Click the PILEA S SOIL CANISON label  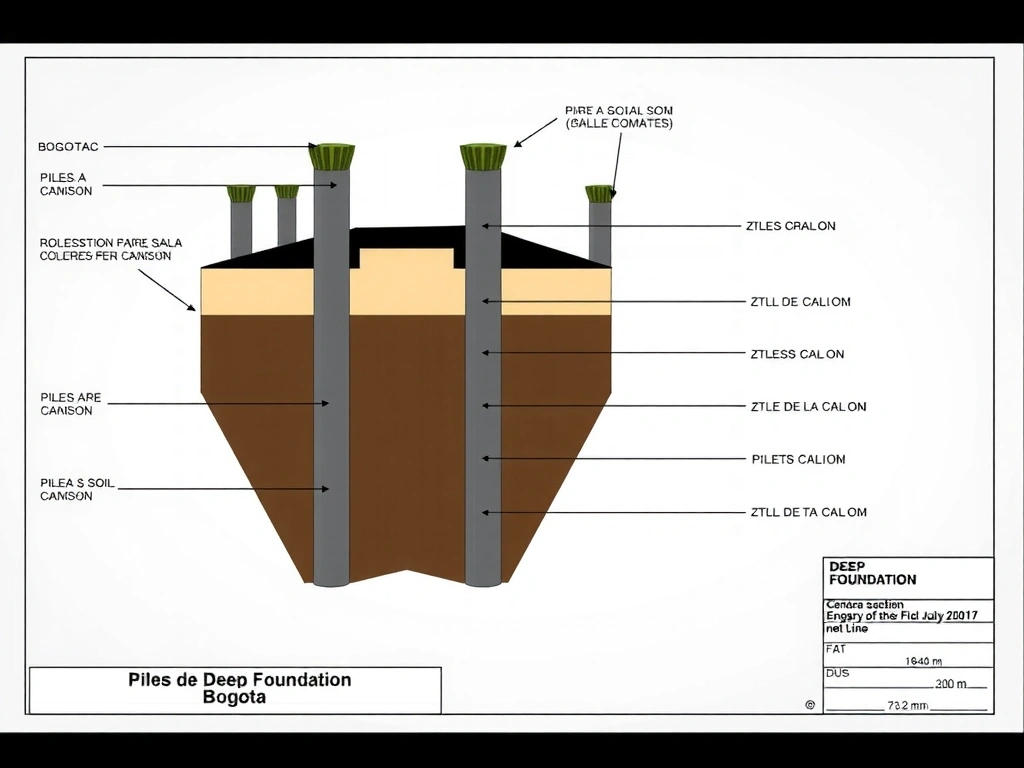[77, 489]
